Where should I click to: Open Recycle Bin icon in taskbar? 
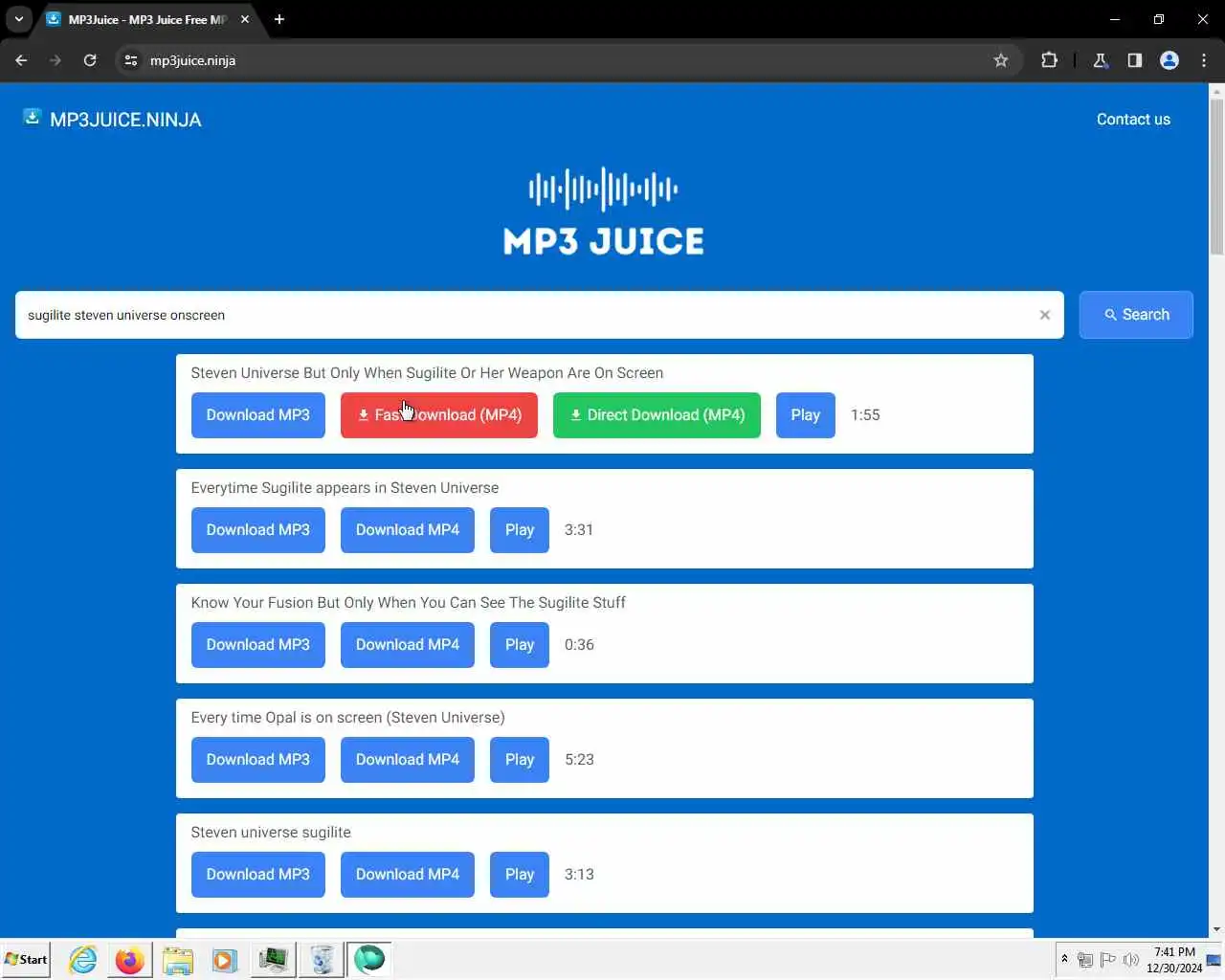pos(323,959)
